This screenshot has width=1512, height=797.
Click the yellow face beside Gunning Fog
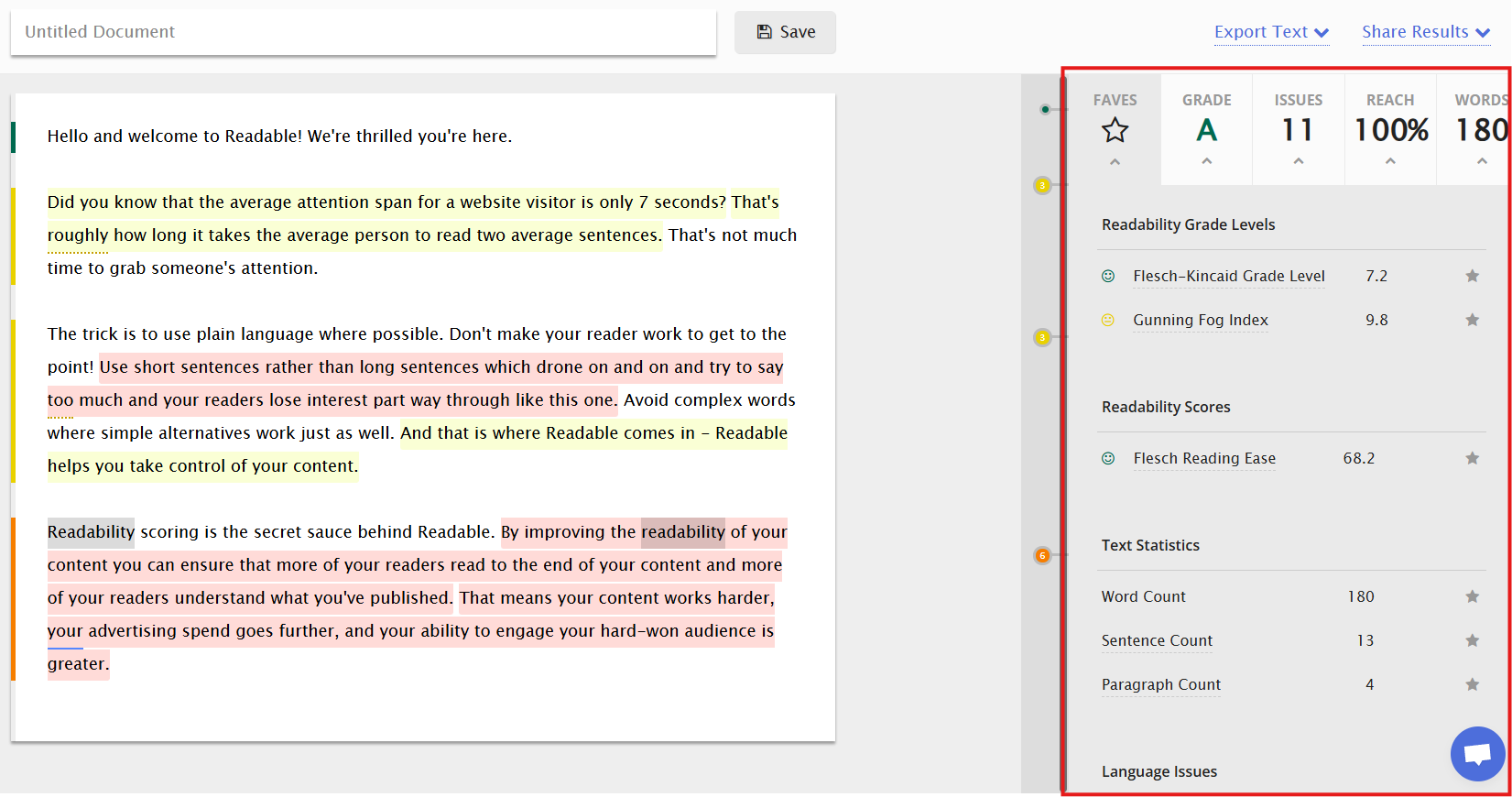click(1108, 320)
